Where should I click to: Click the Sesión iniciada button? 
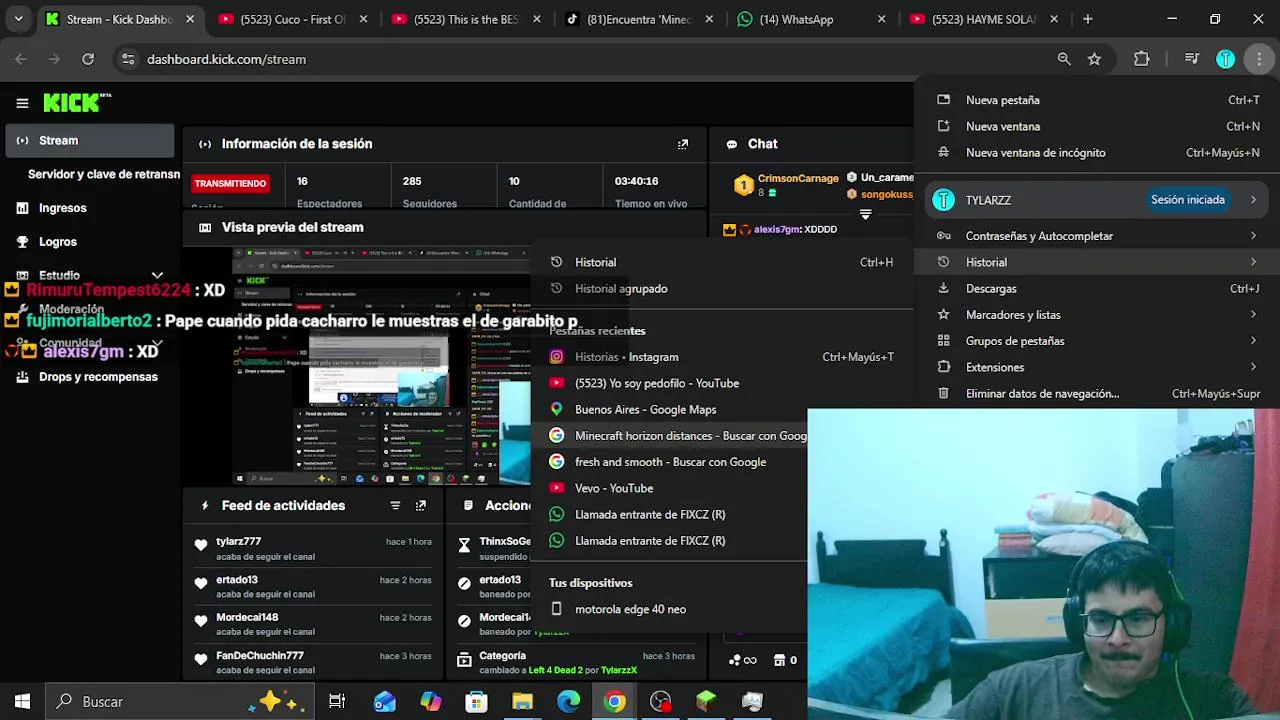[1187, 200]
